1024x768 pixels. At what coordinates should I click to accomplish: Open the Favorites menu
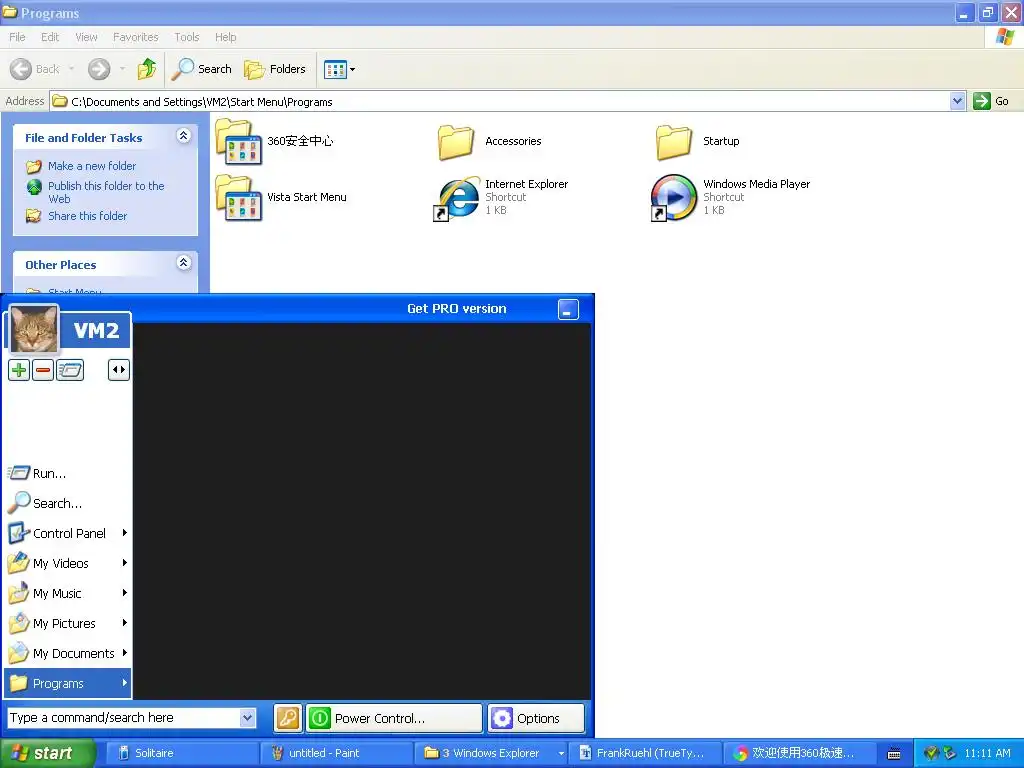pyautogui.click(x=135, y=37)
